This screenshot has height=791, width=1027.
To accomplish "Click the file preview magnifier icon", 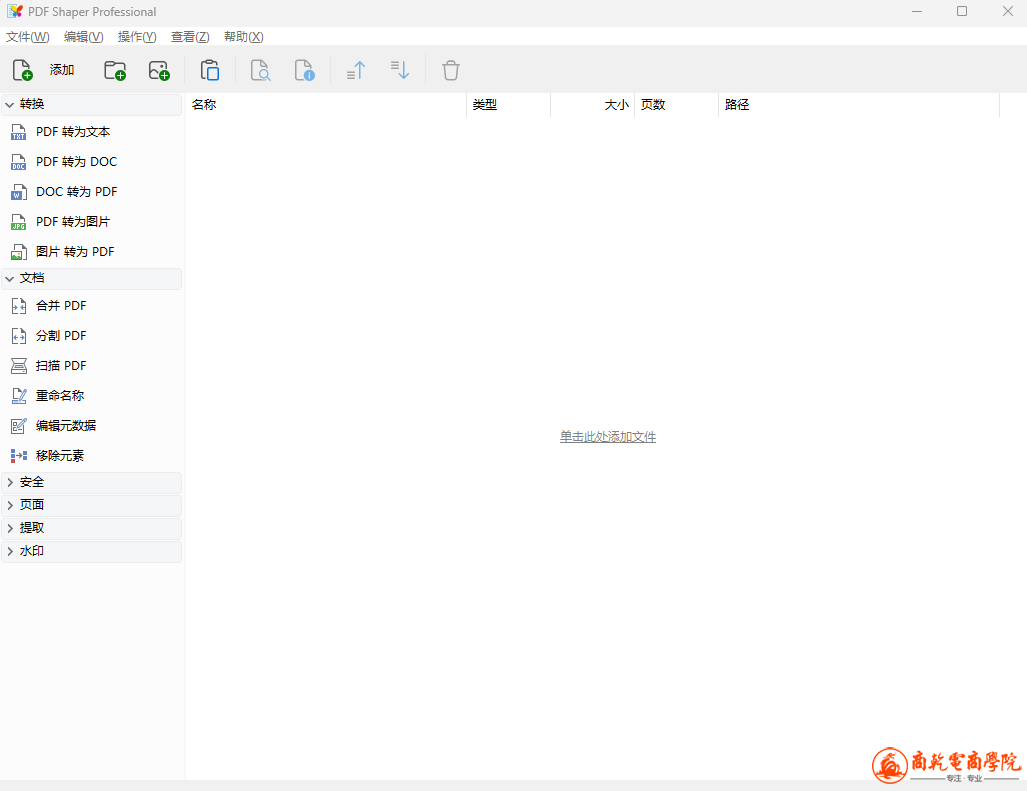I will click(x=260, y=70).
